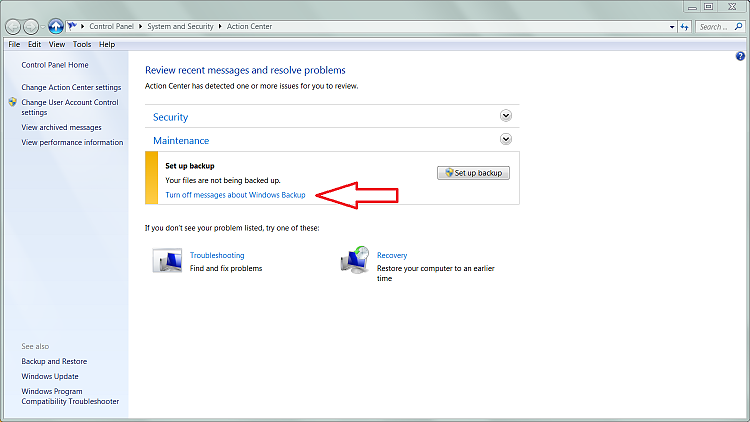Click Control Panel in the breadcrumb

click(111, 26)
